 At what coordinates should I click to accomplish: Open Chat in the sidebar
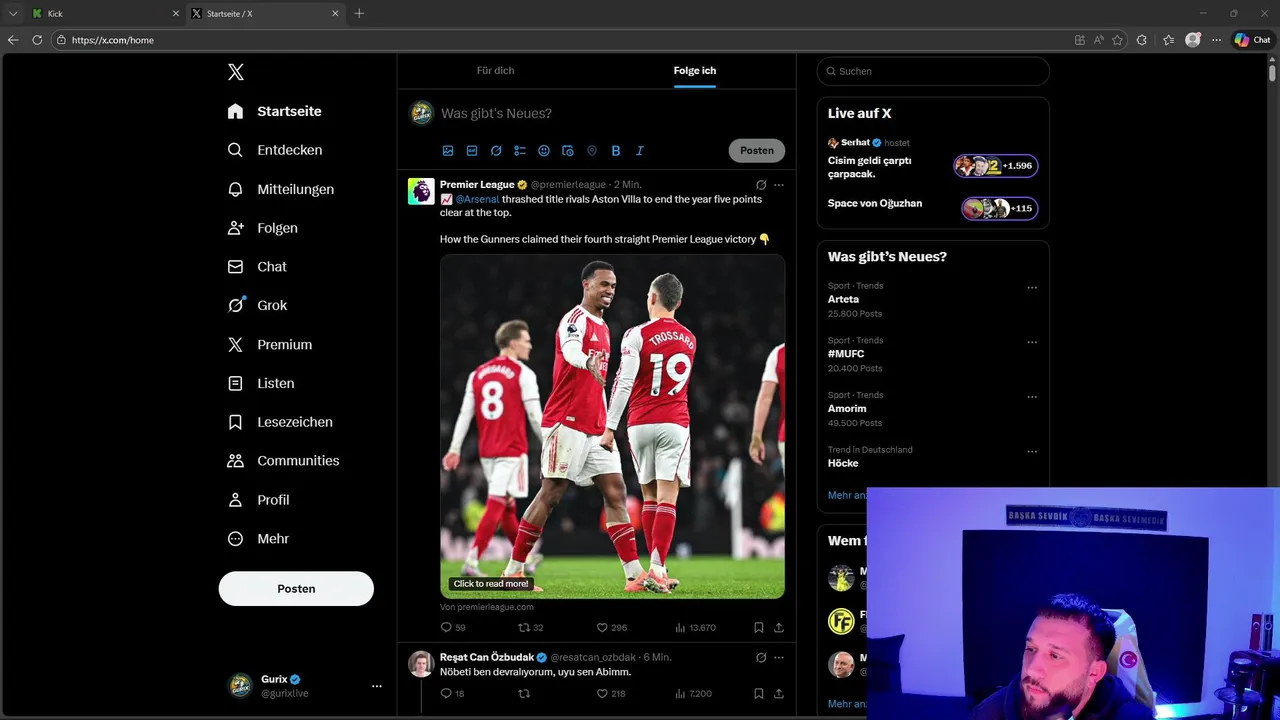coord(257,267)
